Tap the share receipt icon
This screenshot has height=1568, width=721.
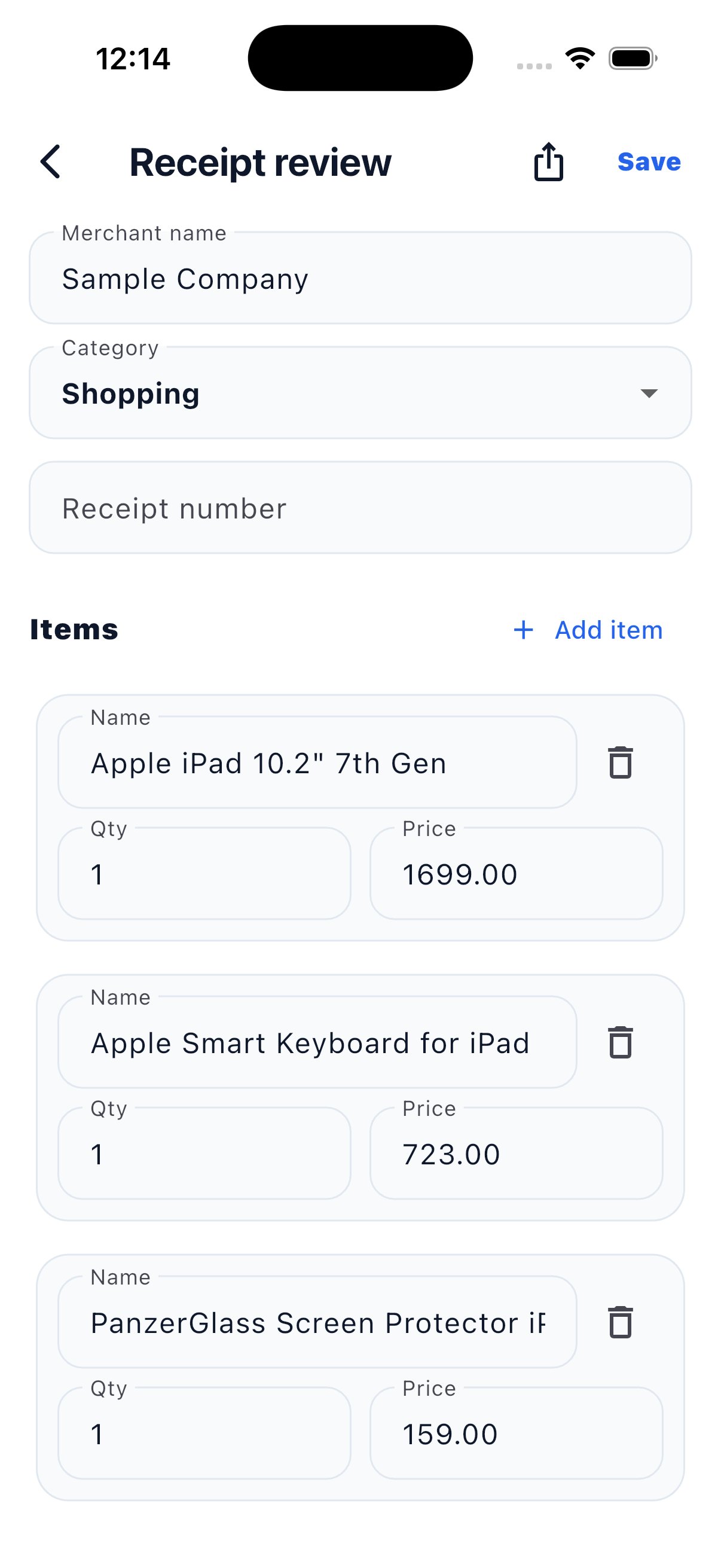[548, 162]
